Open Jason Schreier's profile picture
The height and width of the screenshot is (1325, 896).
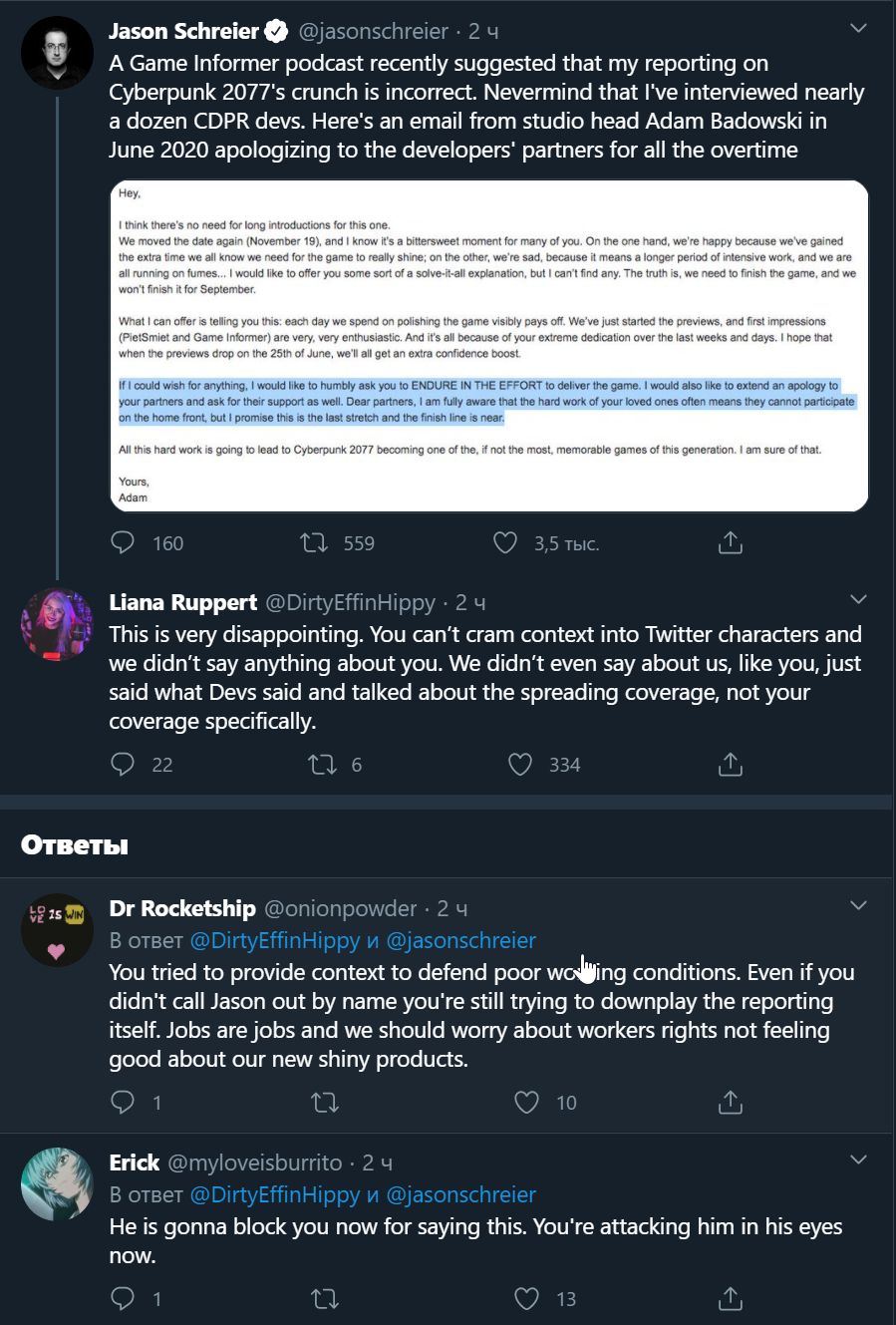(x=57, y=52)
